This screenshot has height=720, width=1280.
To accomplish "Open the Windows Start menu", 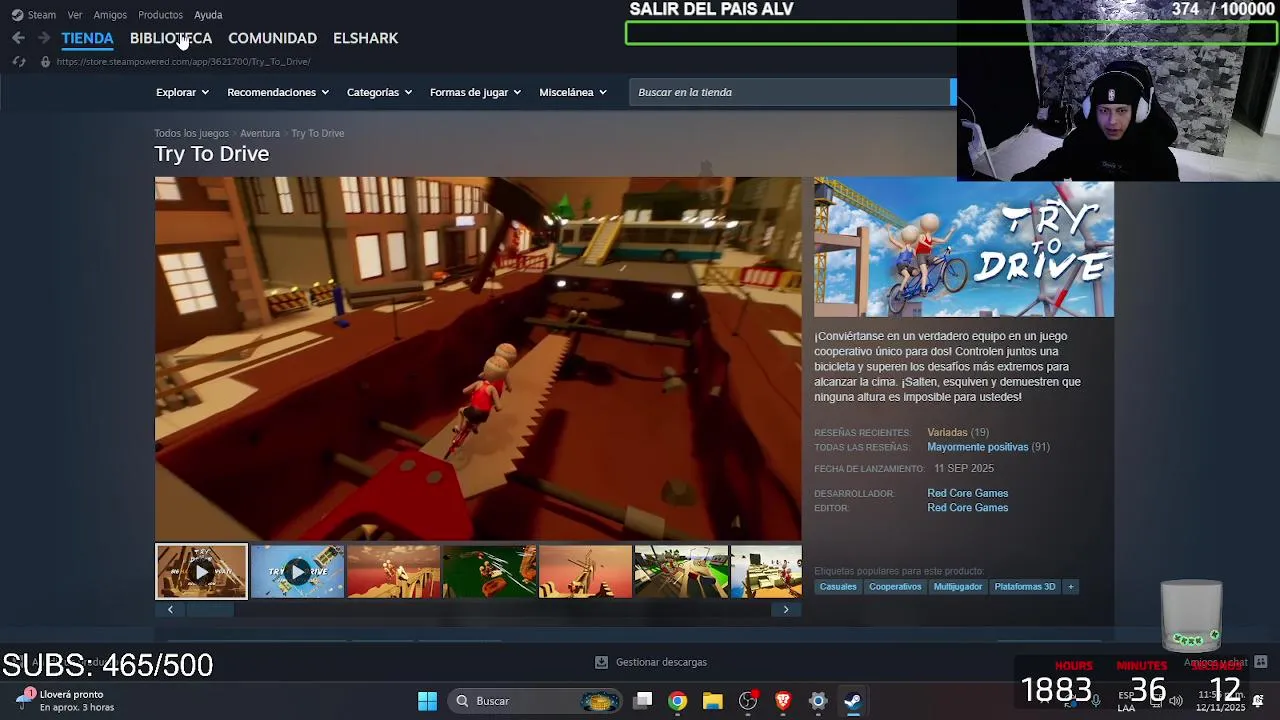I will [x=427, y=701].
